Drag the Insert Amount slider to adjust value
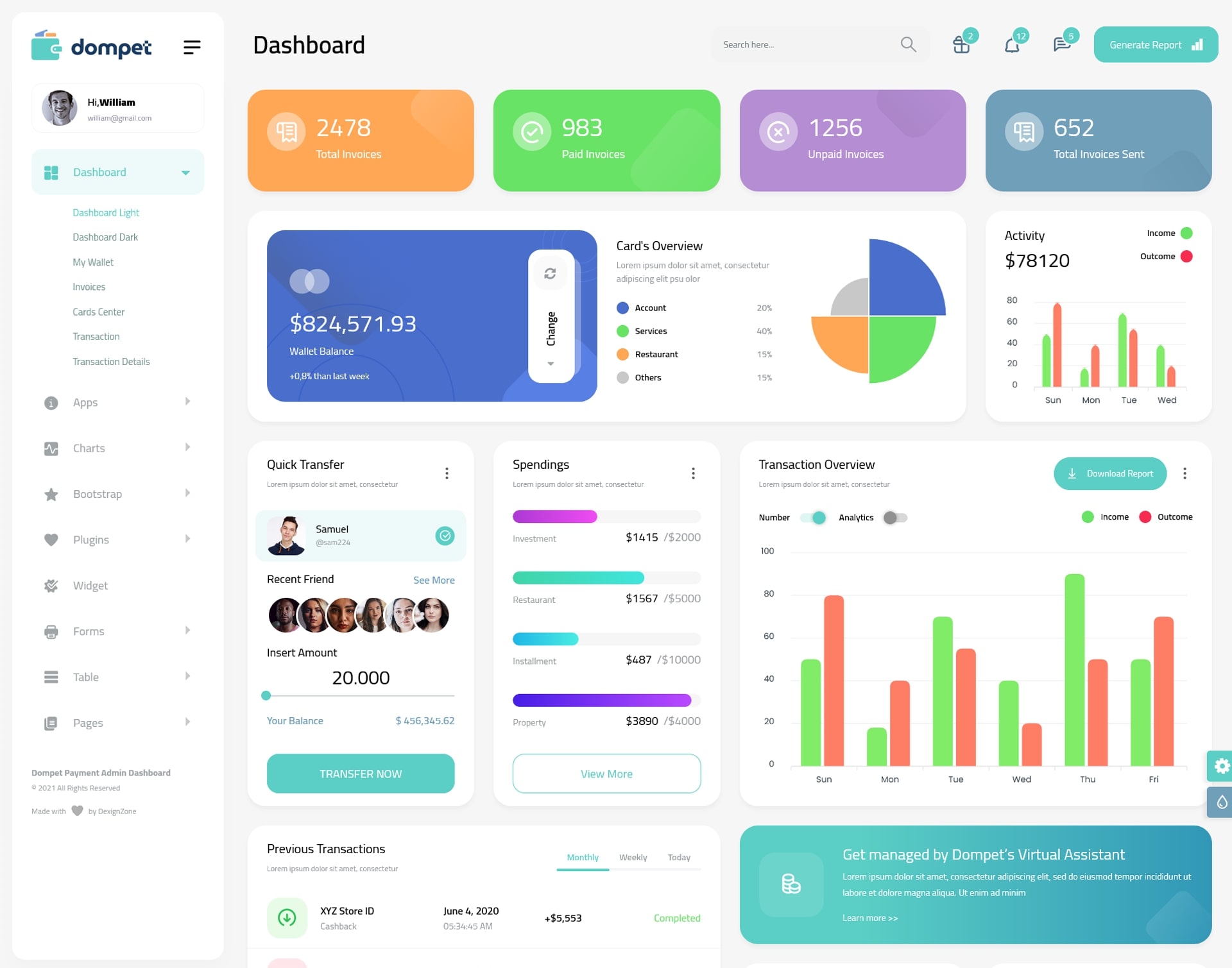 click(266, 697)
